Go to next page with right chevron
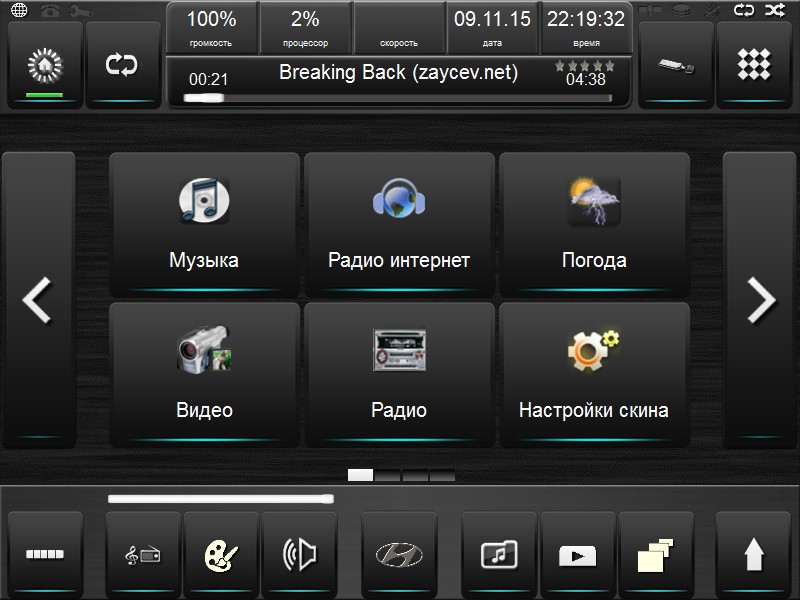800x600 pixels. point(760,300)
